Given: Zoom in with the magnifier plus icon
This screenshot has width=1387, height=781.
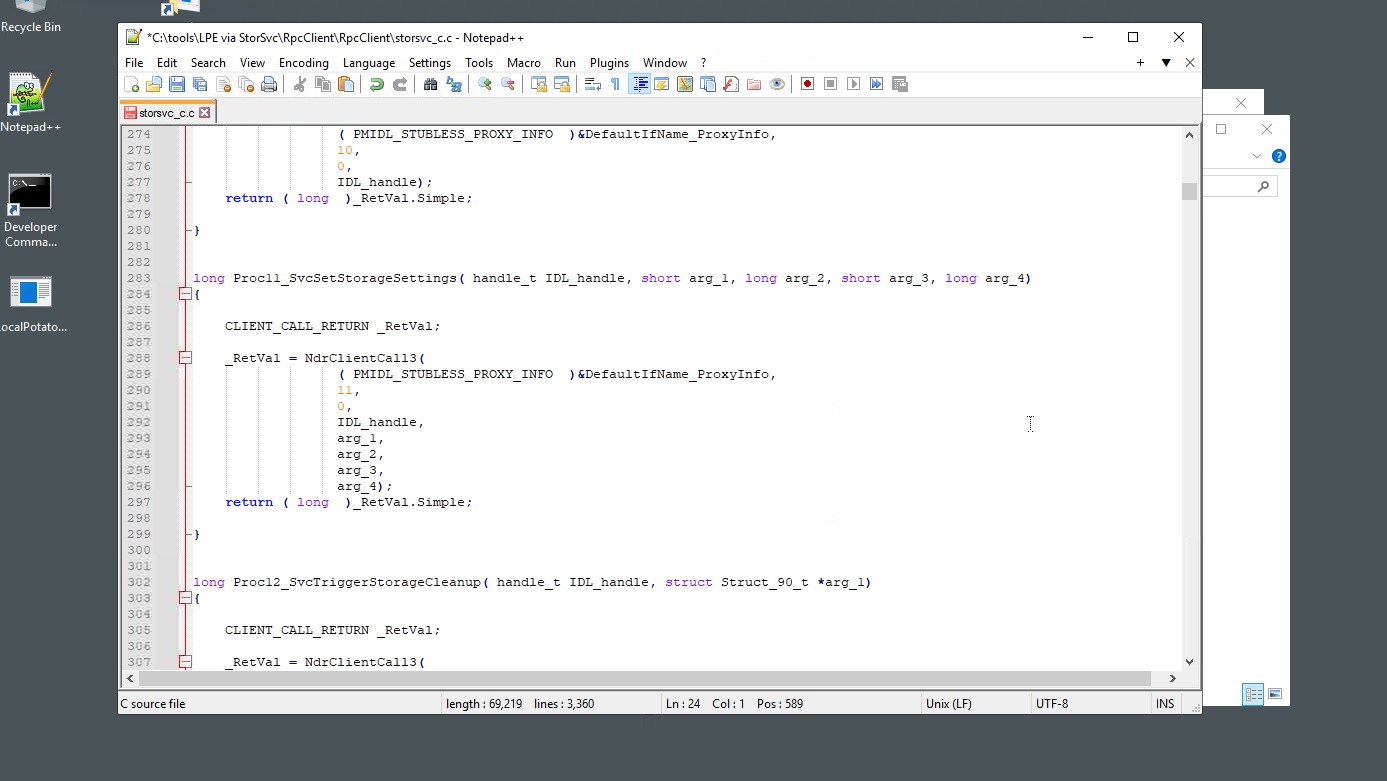Looking at the screenshot, I should [x=485, y=84].
